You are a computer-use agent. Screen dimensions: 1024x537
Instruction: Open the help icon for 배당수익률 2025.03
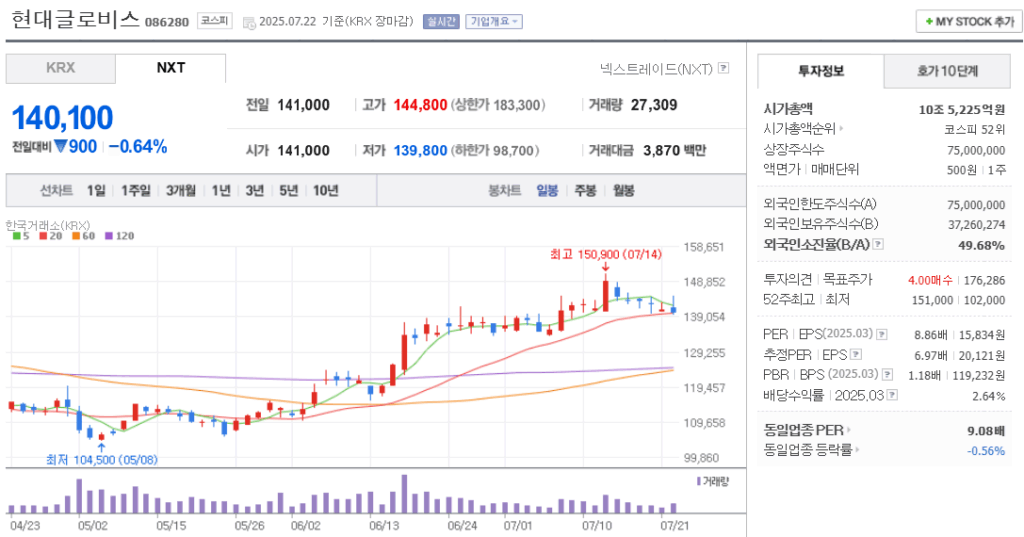[x=892, y=395]
